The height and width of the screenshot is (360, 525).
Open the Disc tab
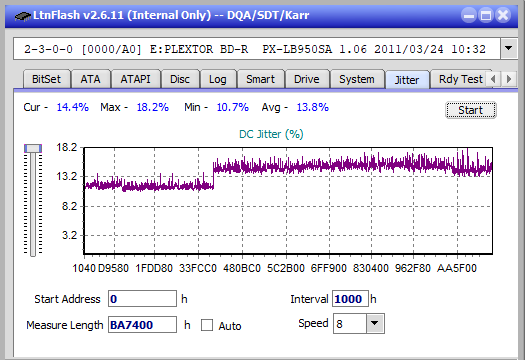[180, 79]
